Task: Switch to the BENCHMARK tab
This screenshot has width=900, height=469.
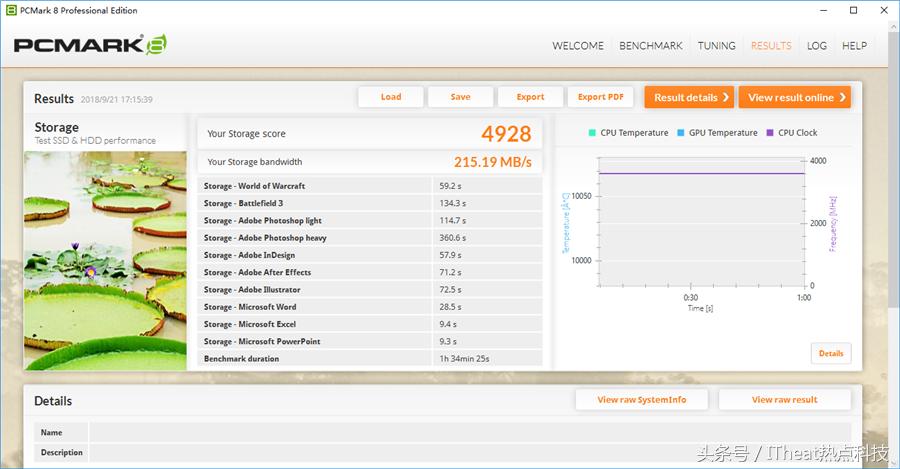Action: point(650,46)
